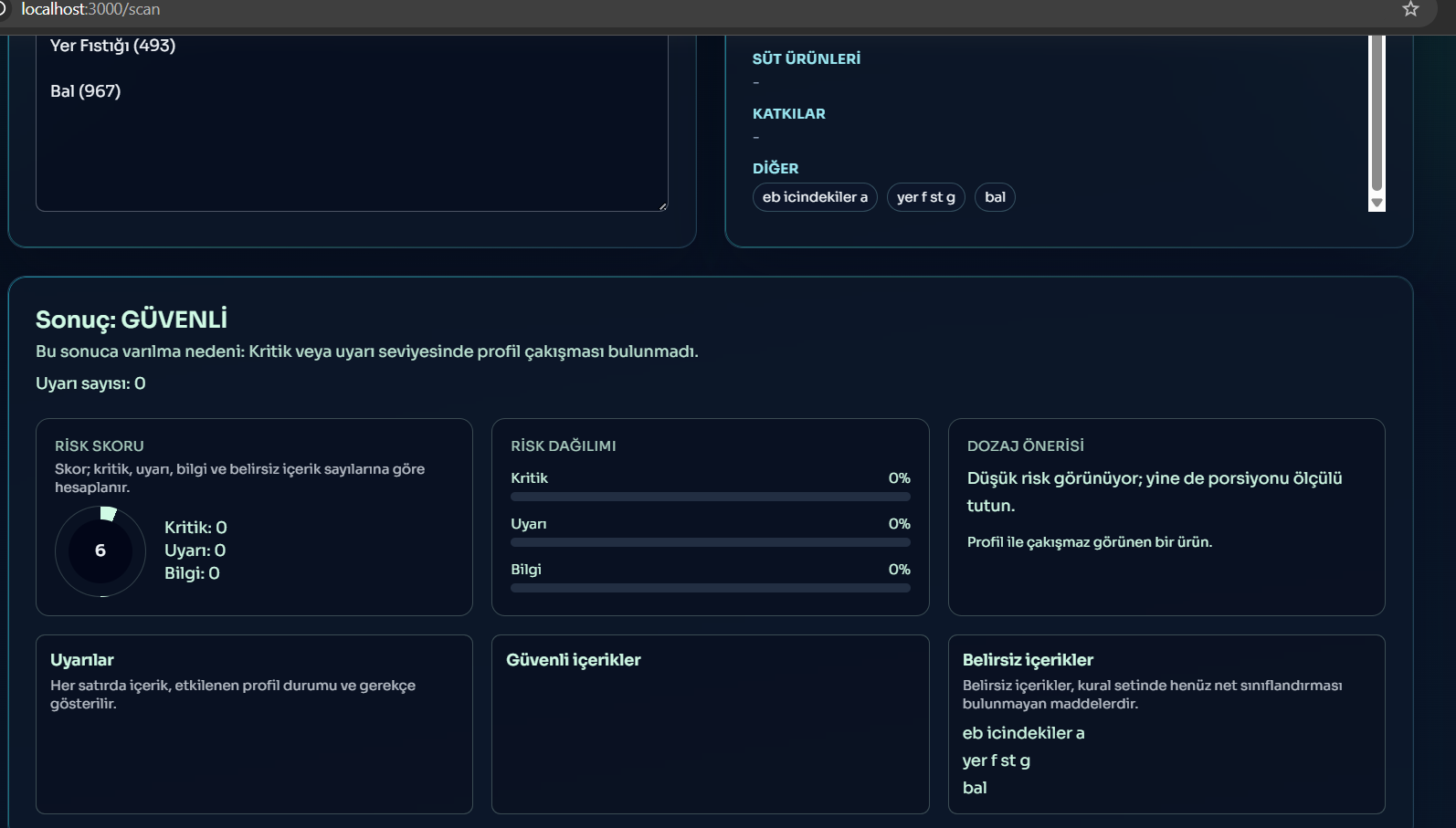Viewport: 1456px width, 828px height.
Task: Click the "Yer Fıstığı (493)" line in text area
Action: (112, 46)
